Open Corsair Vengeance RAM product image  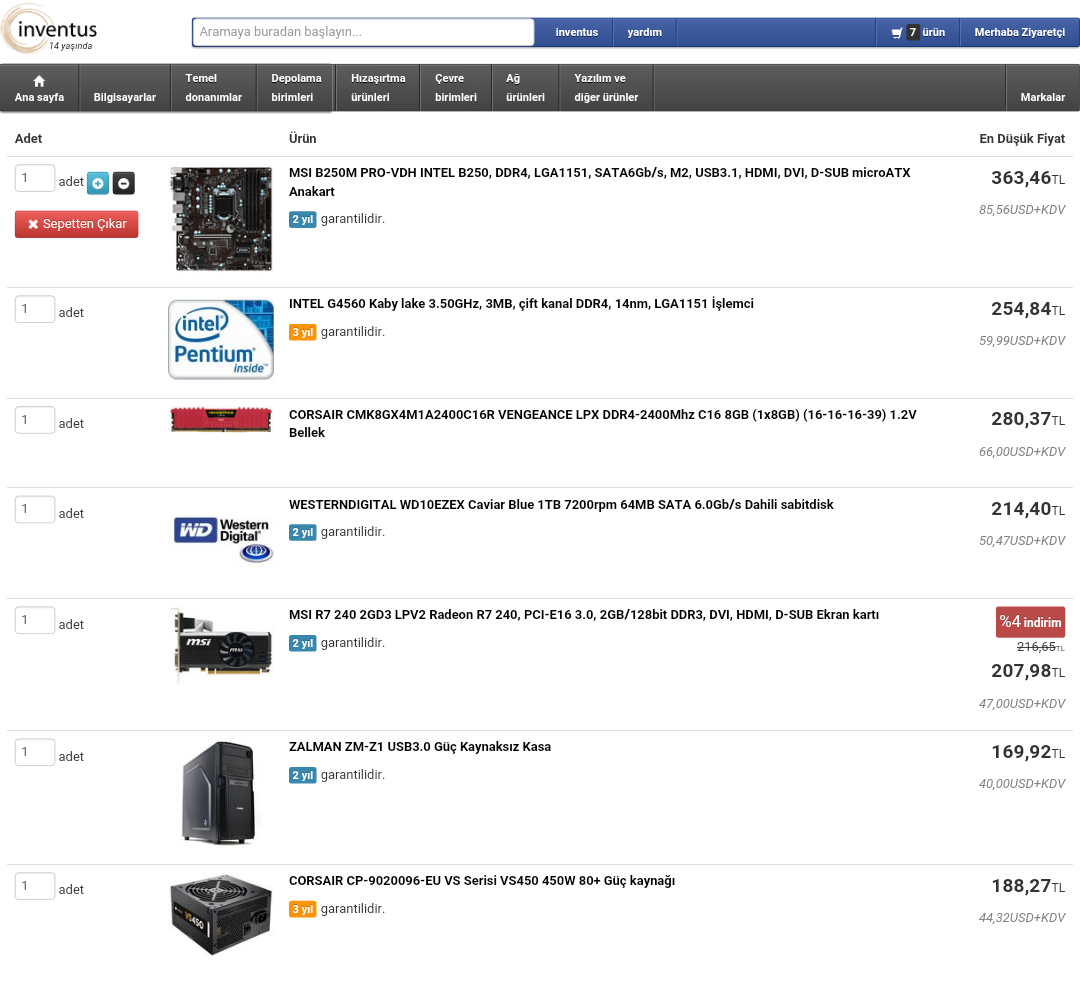(221, 420)
